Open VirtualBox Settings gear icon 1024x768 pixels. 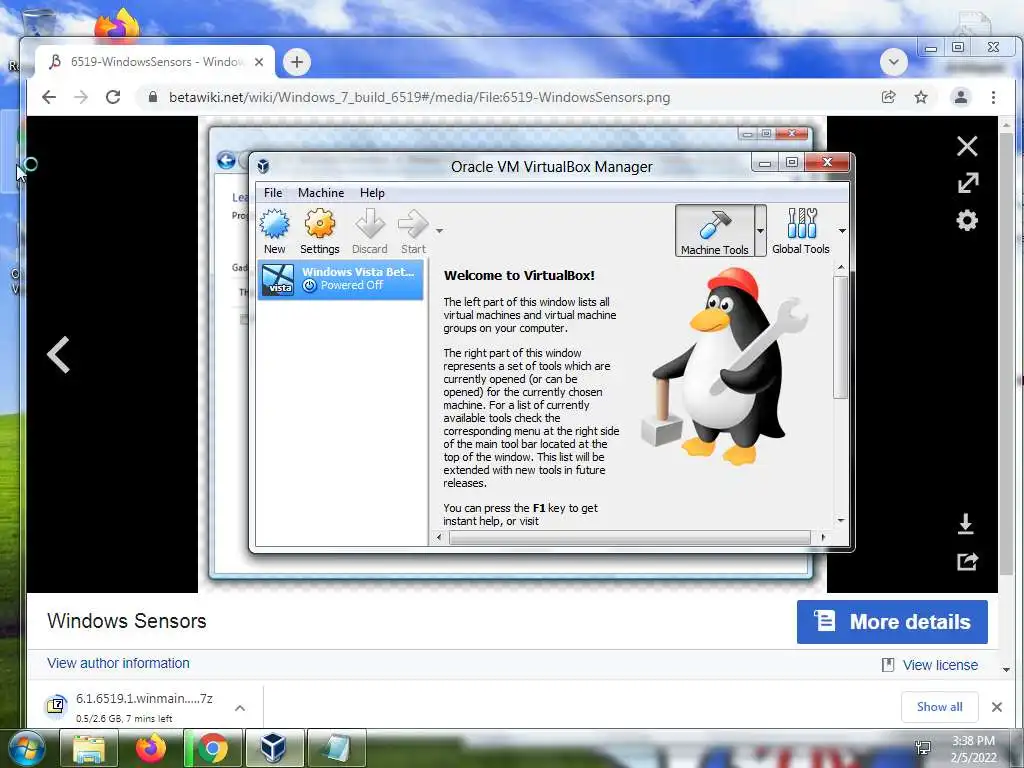pyautogui.click(x=319, y=224)
